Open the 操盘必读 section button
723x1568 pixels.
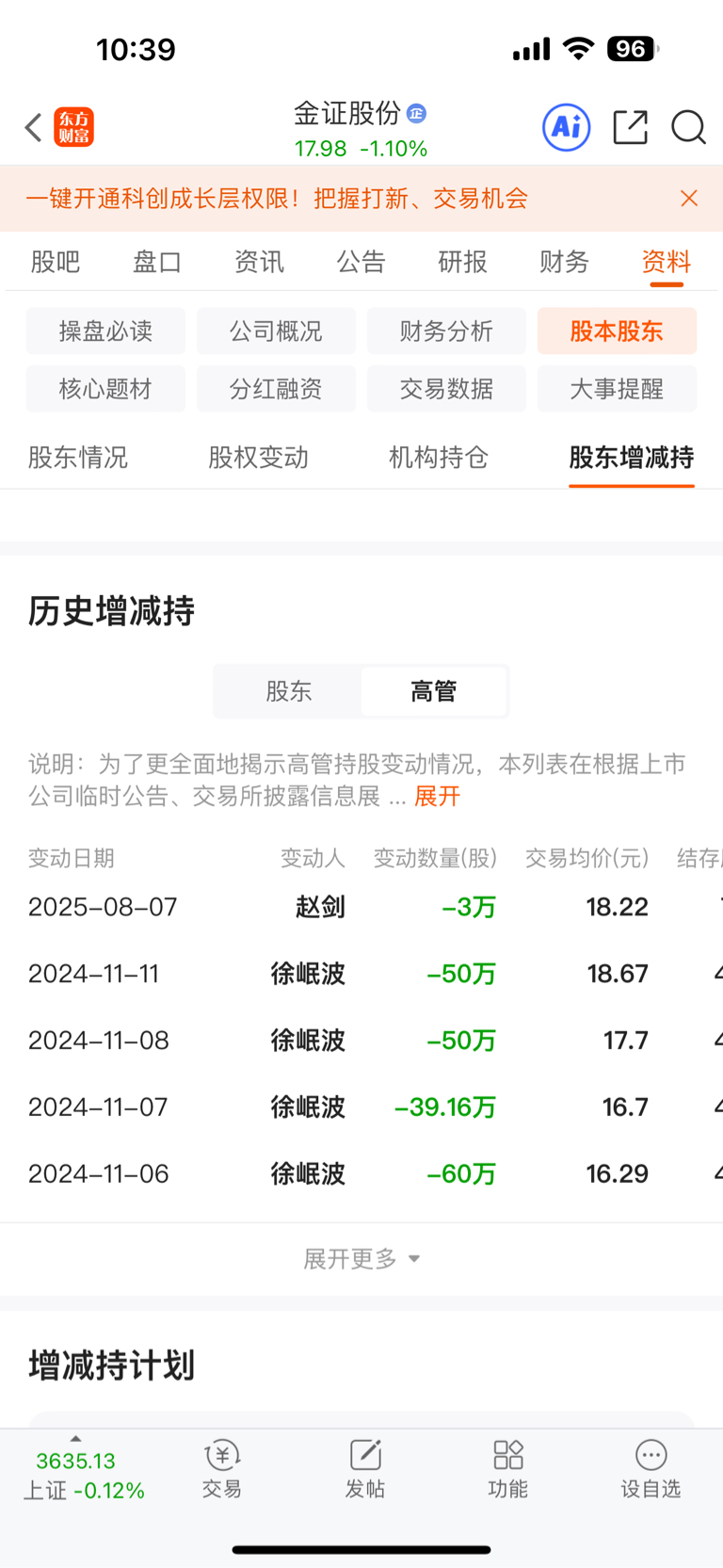point(105,331)
